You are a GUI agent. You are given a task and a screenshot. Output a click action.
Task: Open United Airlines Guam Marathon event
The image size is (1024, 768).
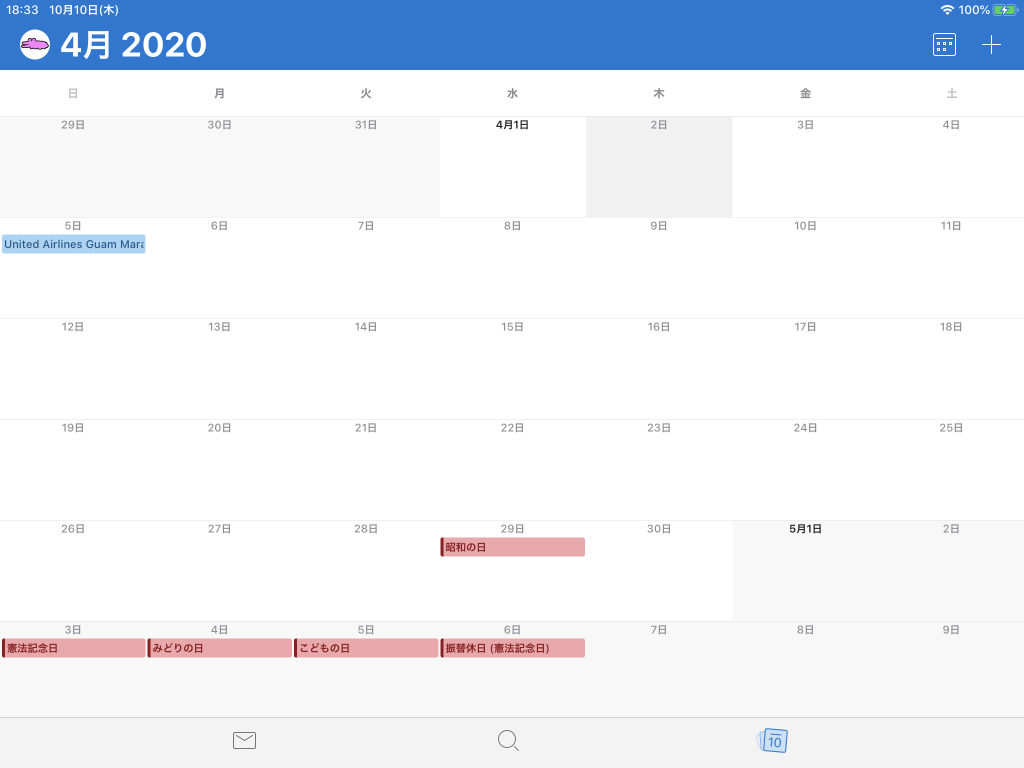73,244
